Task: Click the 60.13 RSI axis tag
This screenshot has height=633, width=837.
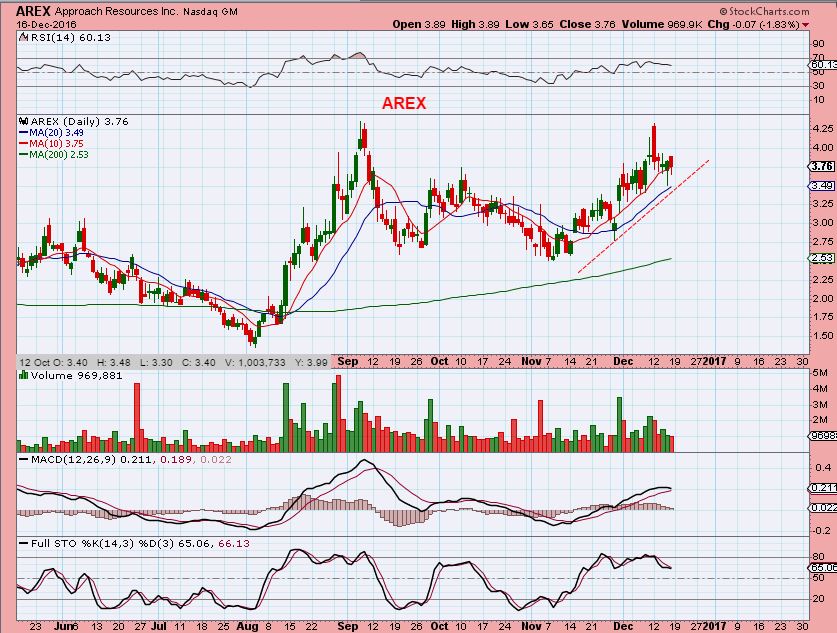Action: [823, 65]
